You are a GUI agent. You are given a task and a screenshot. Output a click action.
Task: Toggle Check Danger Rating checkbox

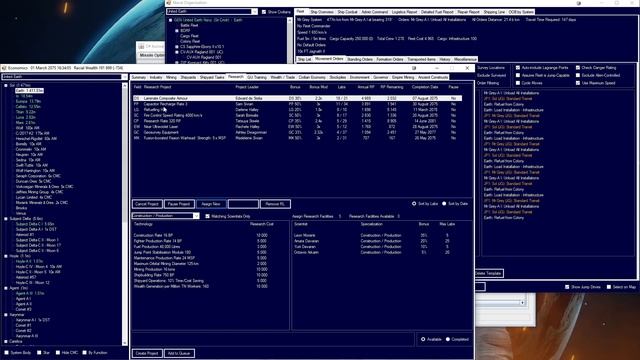(x=578, y=68)
